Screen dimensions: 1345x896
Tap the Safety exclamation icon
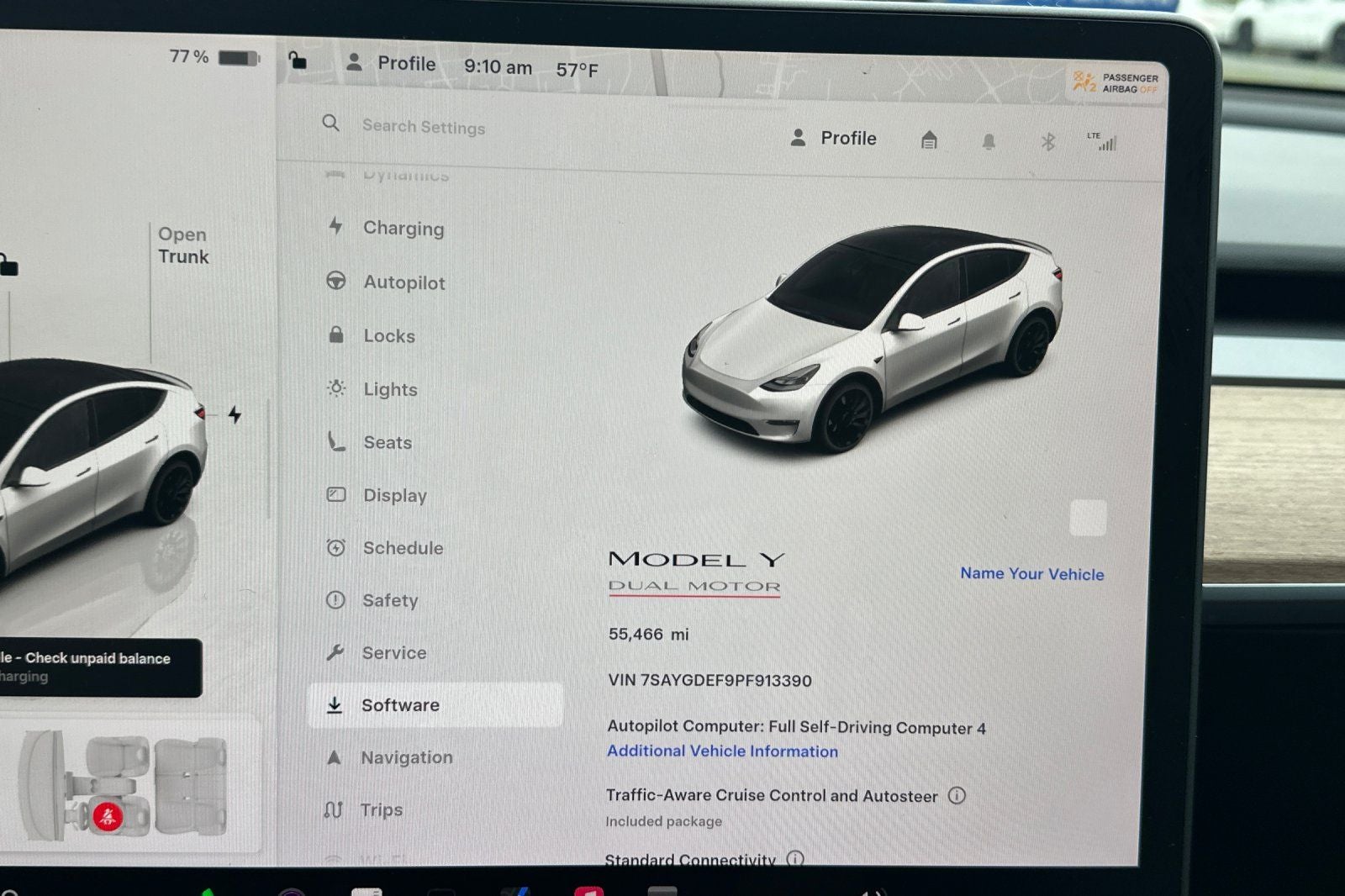(x=335, y=599)
